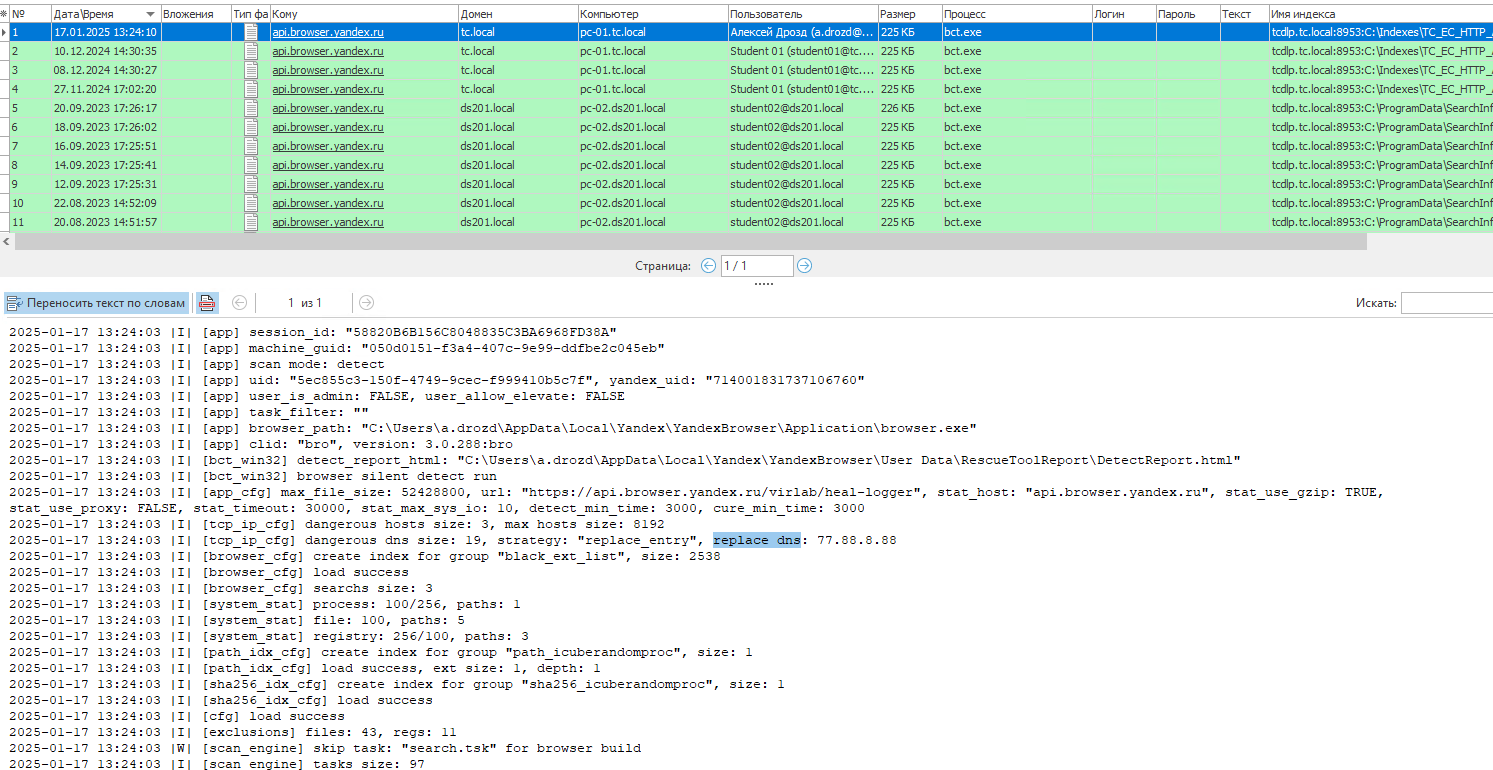Click the red printer icon in the viewer toolbar
The width and height of the screenshot is (1493, 770).
[x=207, y=303]
